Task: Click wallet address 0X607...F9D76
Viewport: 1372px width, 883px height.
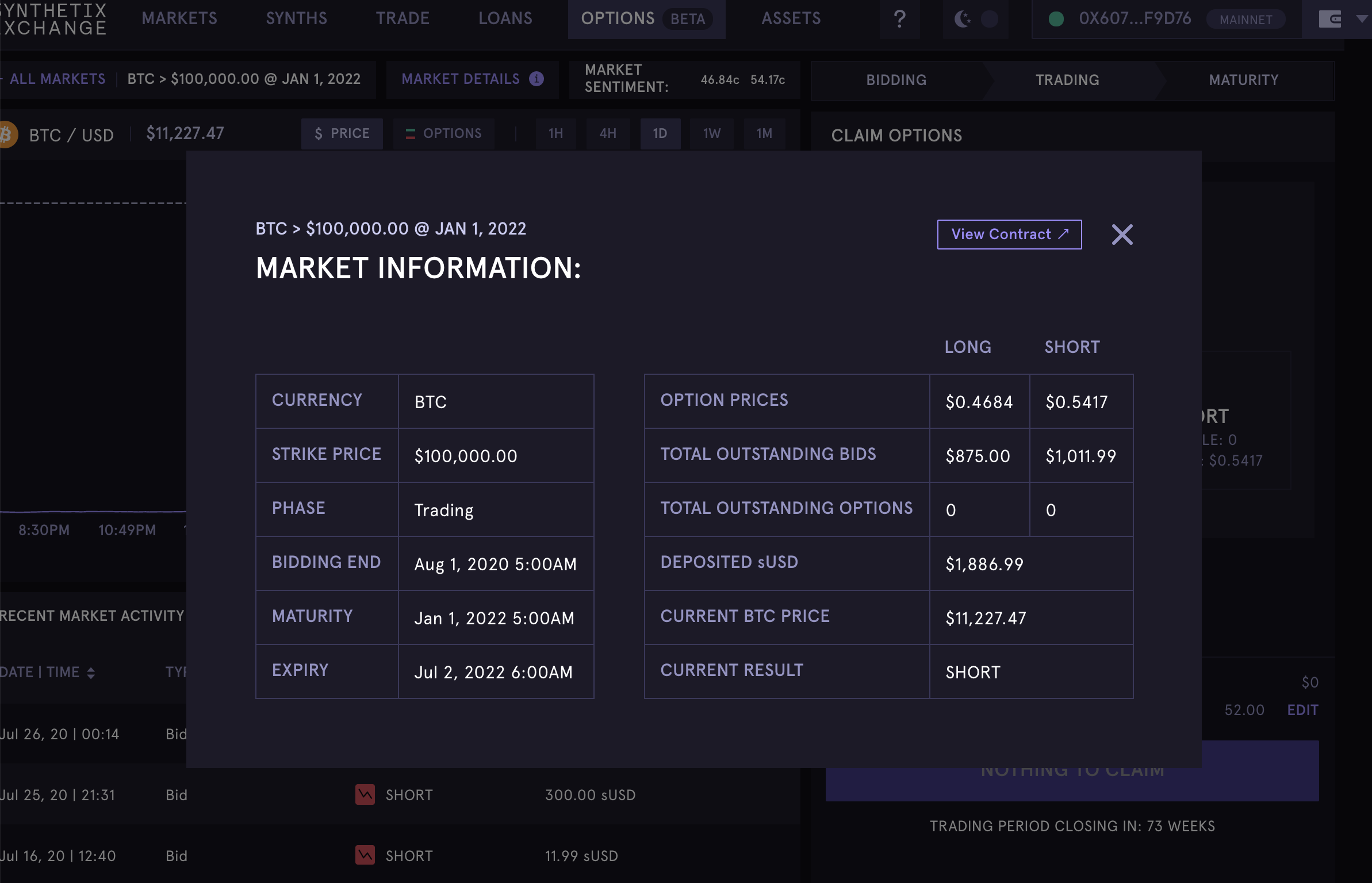Action: pos(1135,19)
